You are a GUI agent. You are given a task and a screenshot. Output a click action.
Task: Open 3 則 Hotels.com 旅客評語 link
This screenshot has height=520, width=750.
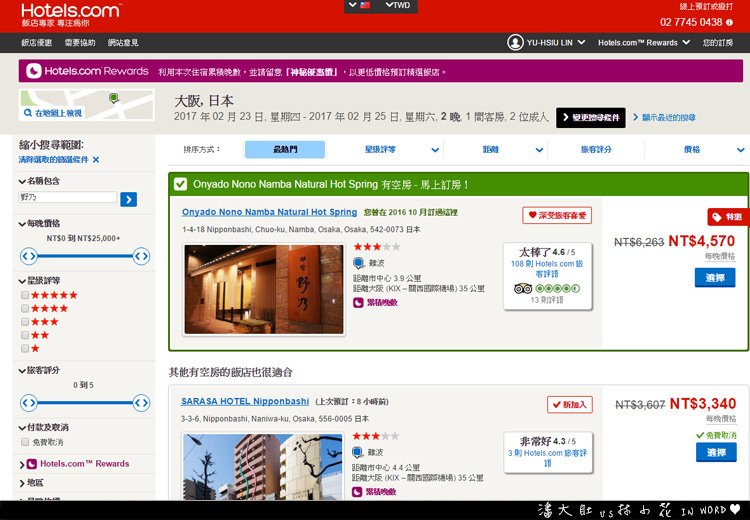click(x=547, y=458)
